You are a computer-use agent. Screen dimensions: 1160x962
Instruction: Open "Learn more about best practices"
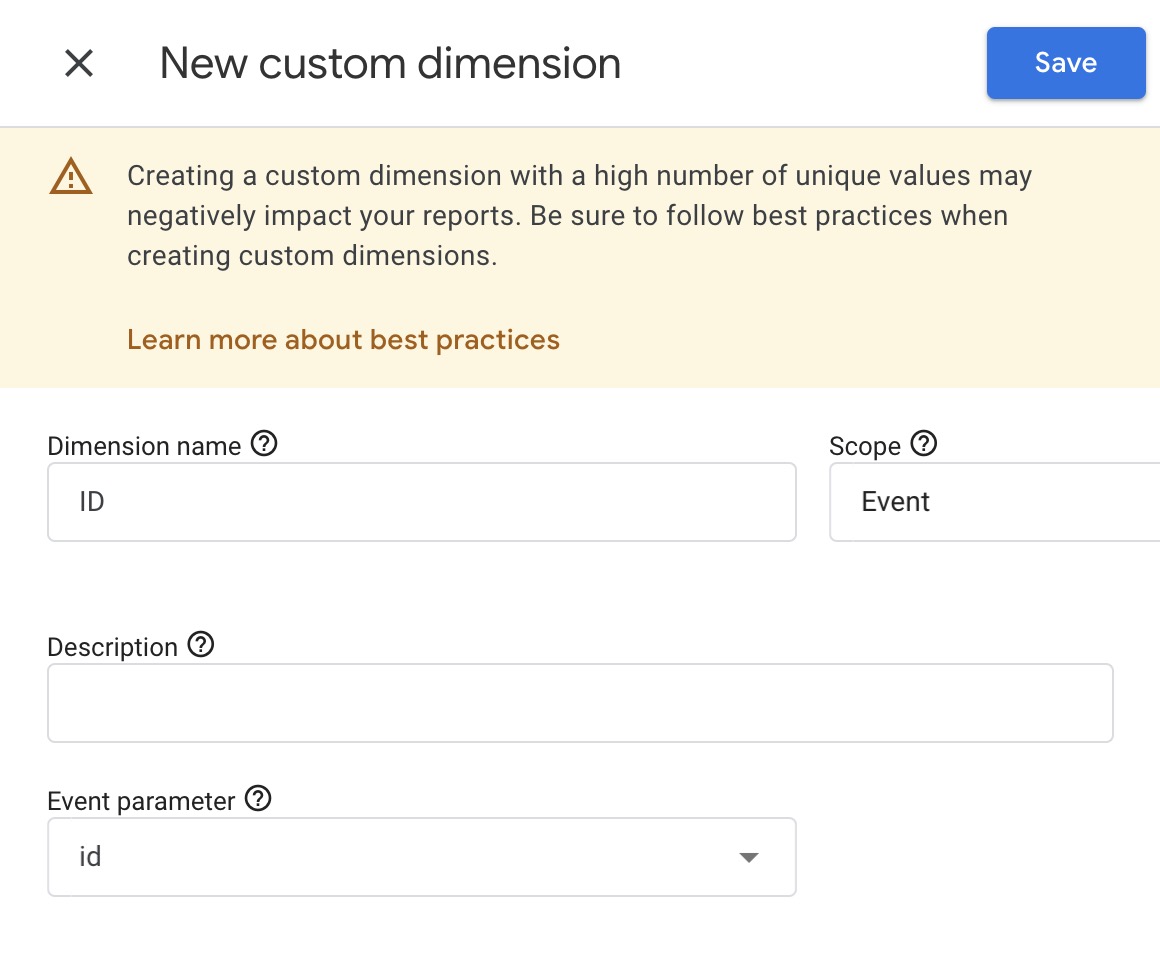tap(343, 340)
